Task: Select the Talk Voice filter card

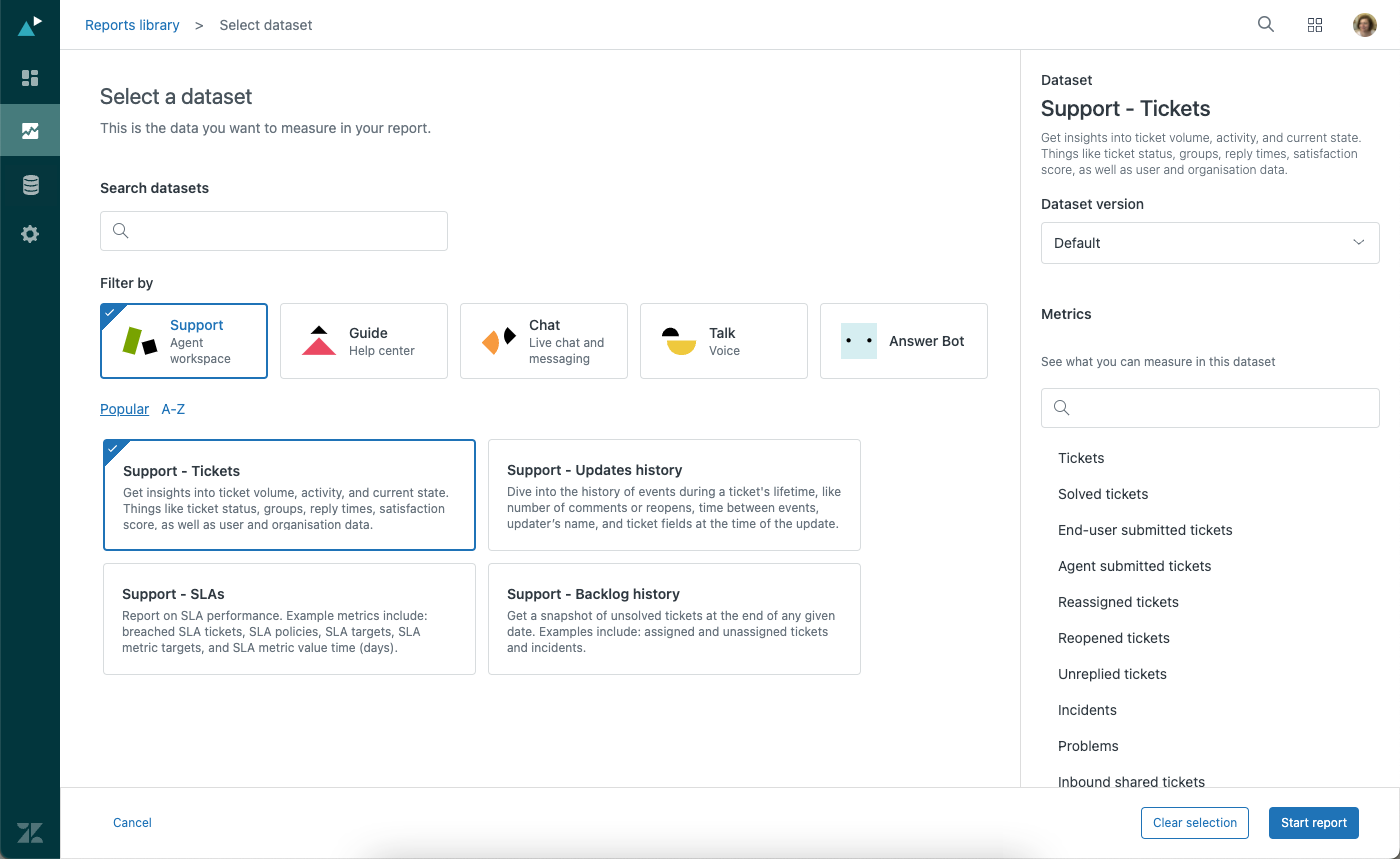Action: [x=723, y=340]
